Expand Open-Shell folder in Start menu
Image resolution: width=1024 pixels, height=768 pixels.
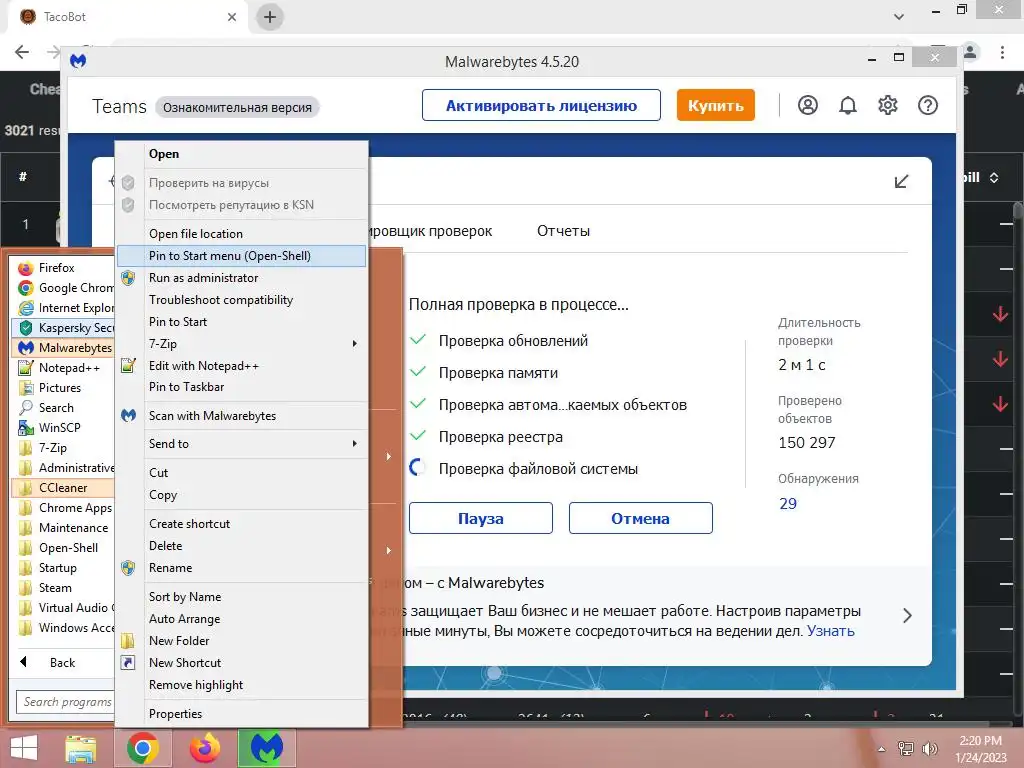point(63,548)
